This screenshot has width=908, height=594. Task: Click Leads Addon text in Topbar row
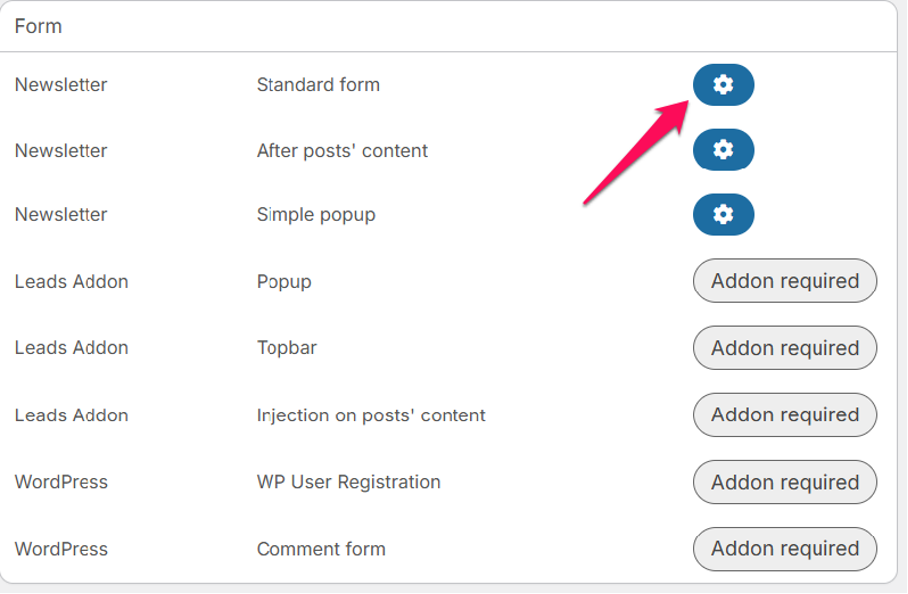pyautogui.click(x=71, y=348)
